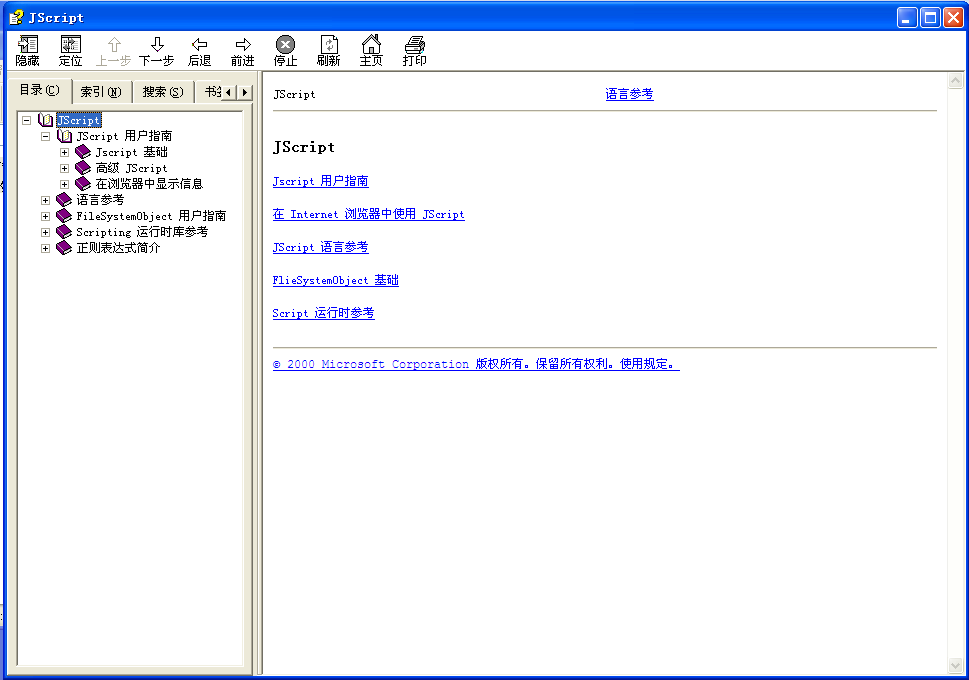Click the book icon for FileSystemObject 用户指南

[64, 216]
